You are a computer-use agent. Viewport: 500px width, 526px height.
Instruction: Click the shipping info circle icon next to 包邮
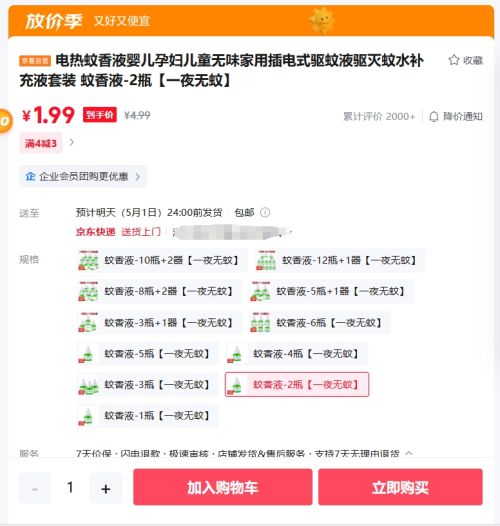265,212
